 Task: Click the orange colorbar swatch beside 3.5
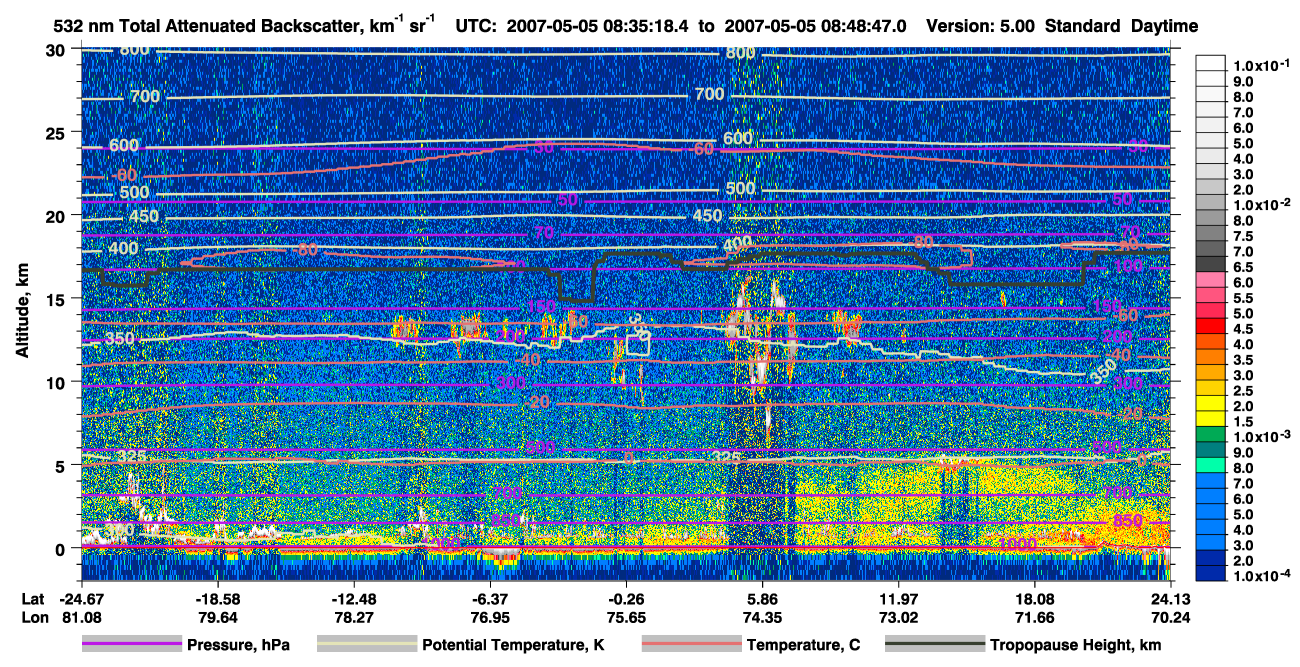(x=1211, y=356)
